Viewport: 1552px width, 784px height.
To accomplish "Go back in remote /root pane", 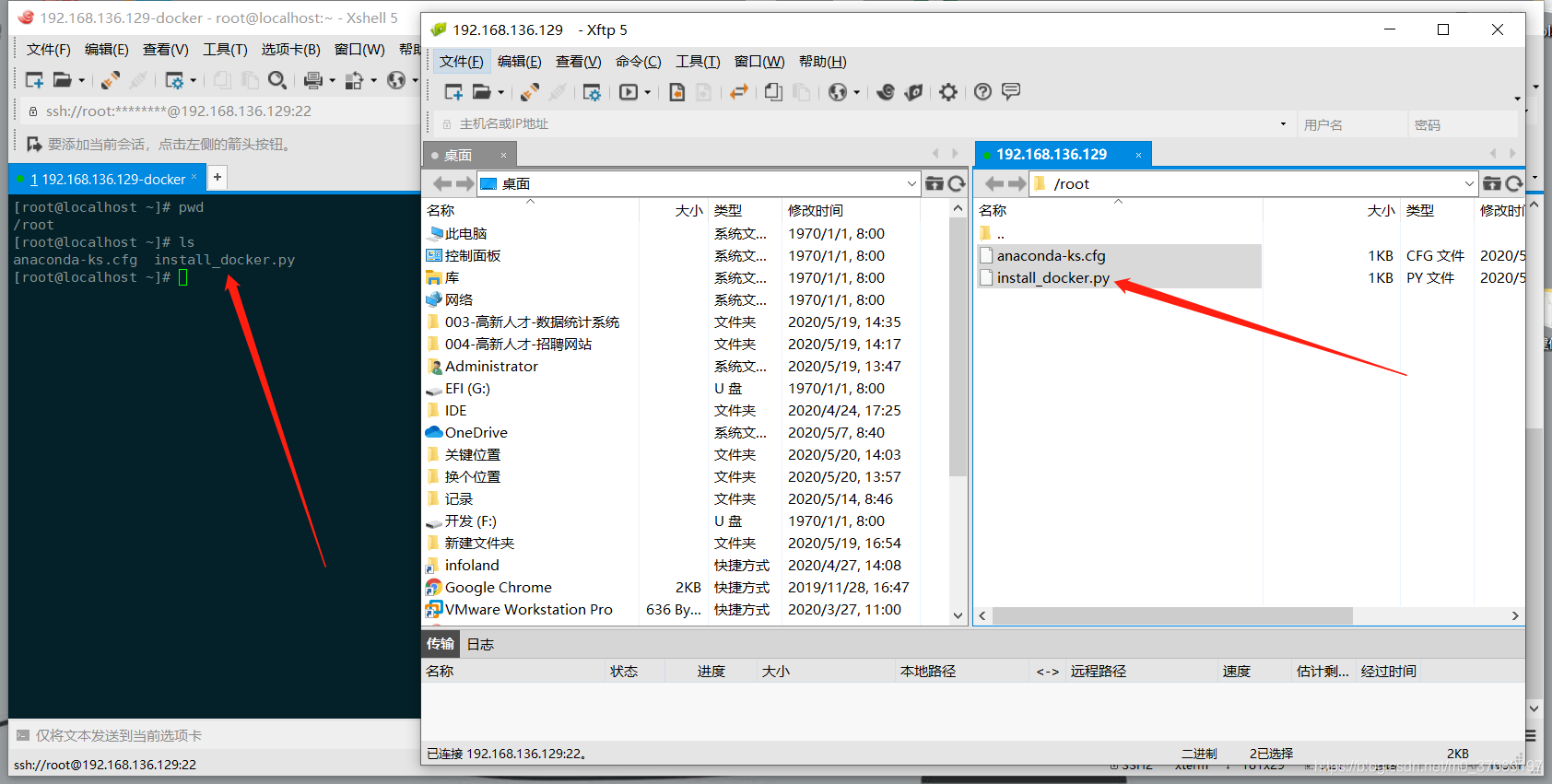I will [994, 183].
